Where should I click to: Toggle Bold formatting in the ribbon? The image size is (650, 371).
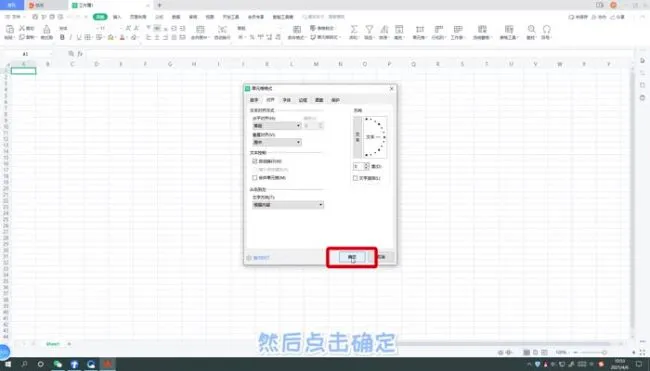click(x=62, y=37)
